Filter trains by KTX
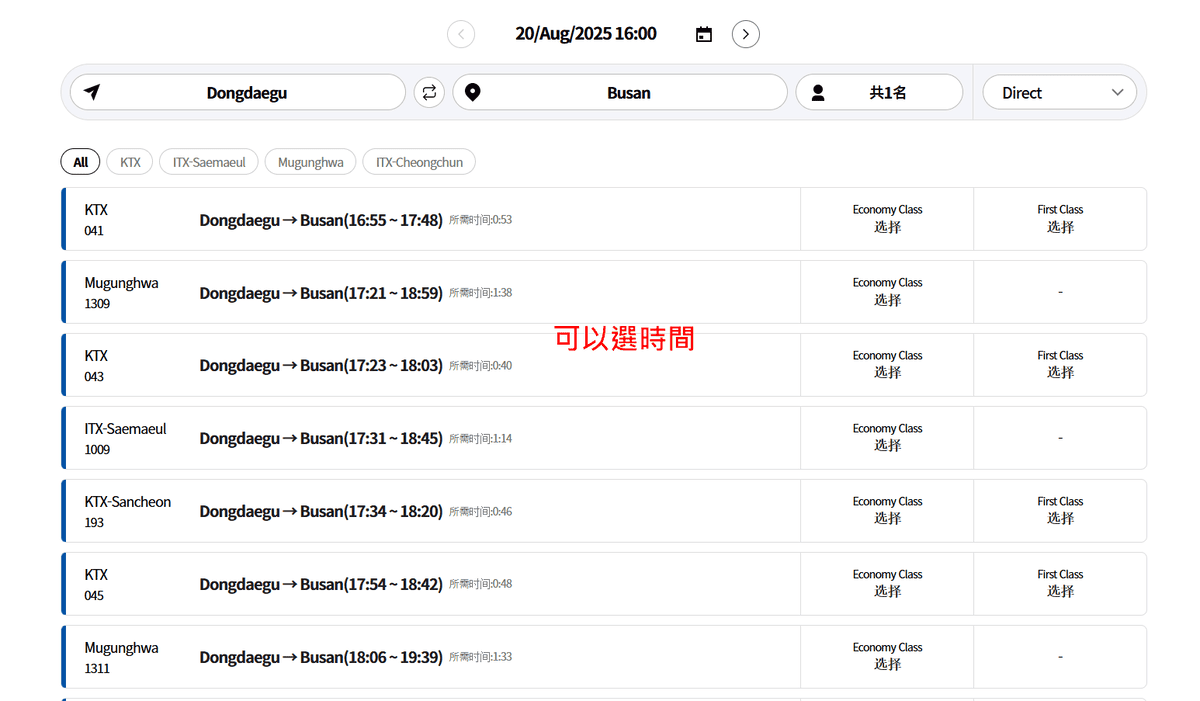1200x701 pixels. (130, 162)
